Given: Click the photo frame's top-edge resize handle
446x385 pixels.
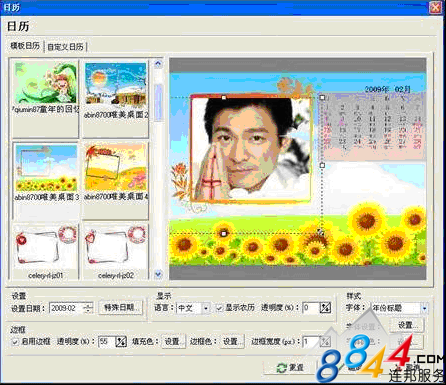Looking at the screenshot, I should coord(224,98).
